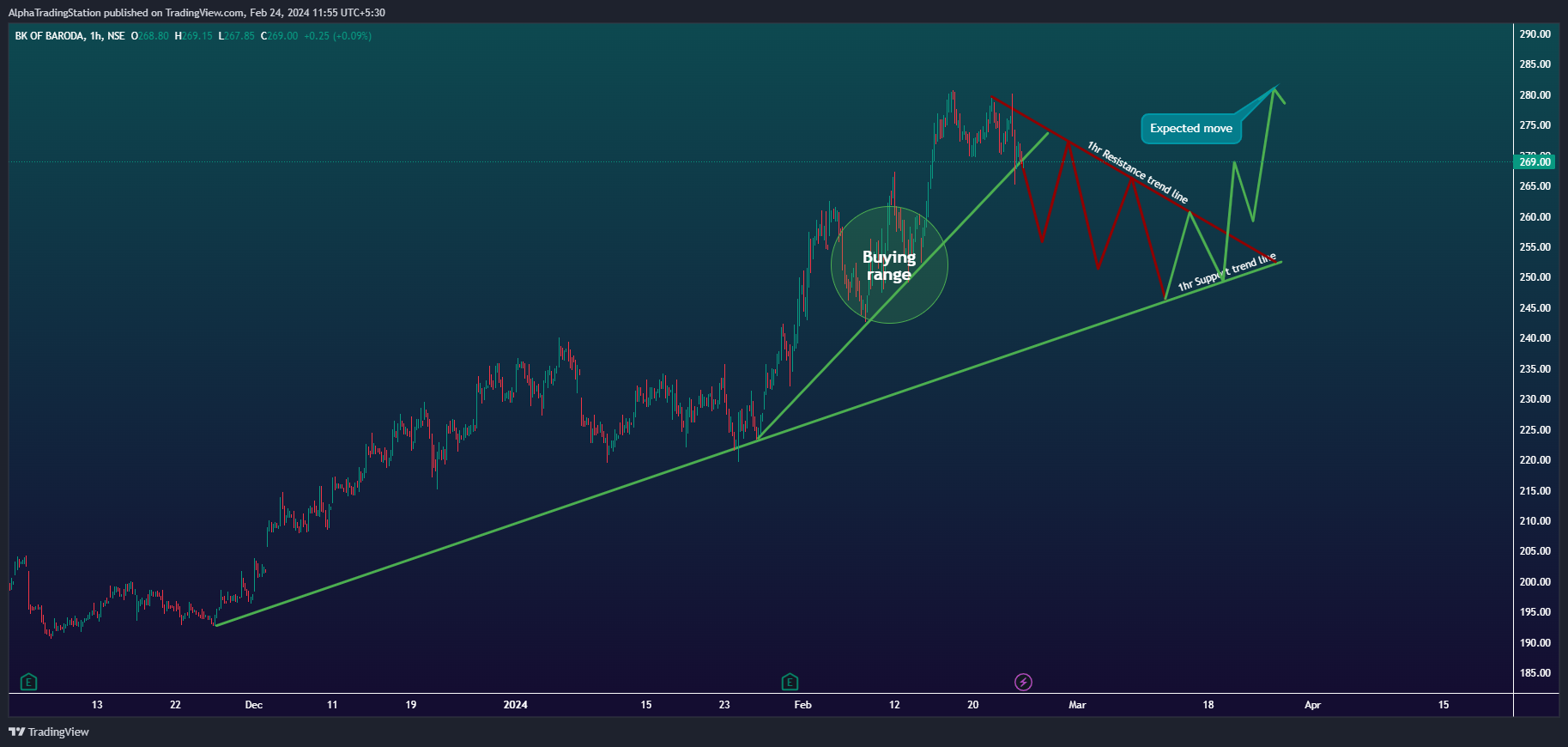Click the close value C269.00

[280, 36]
